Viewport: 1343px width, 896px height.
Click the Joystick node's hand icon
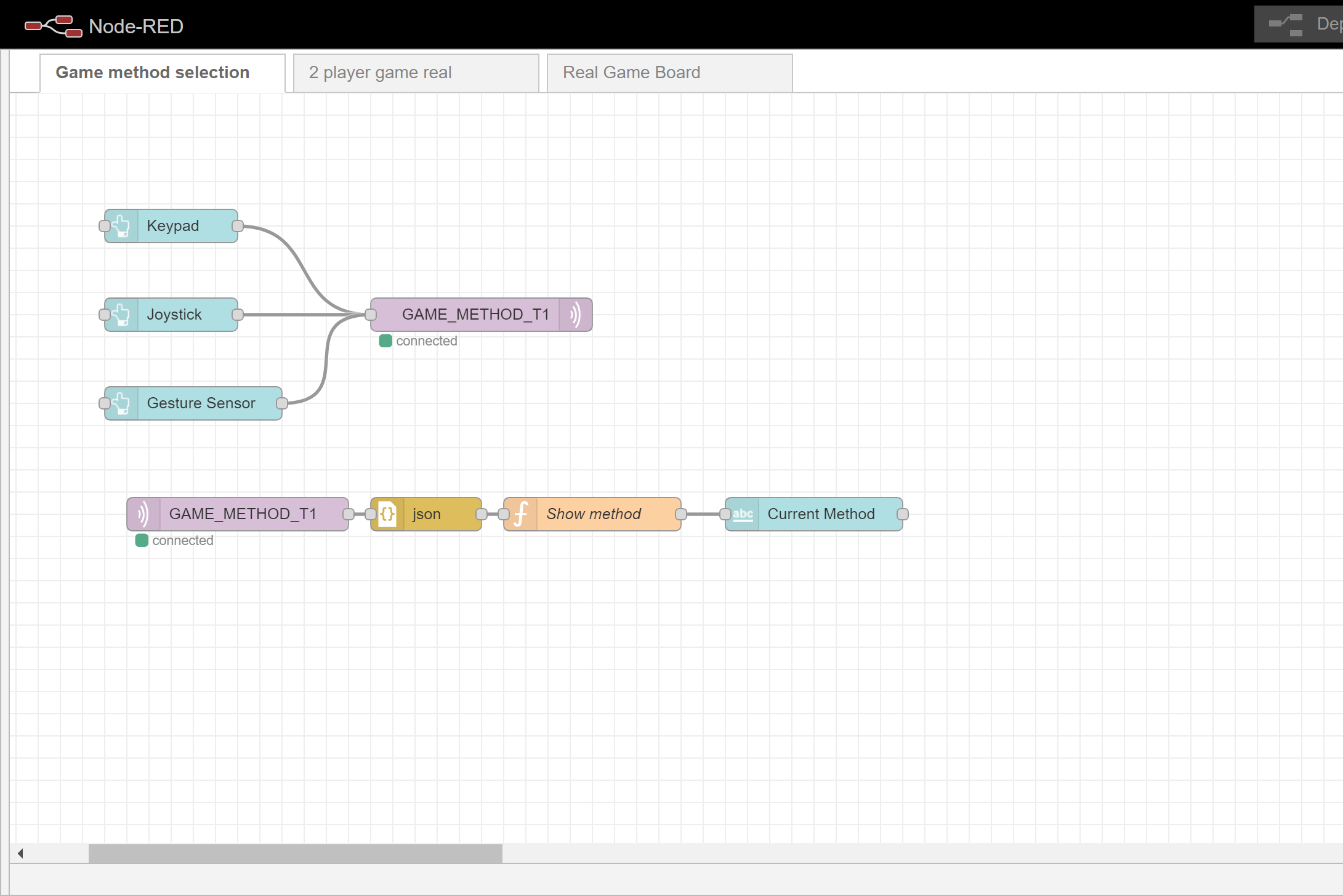tap(121, 315)
